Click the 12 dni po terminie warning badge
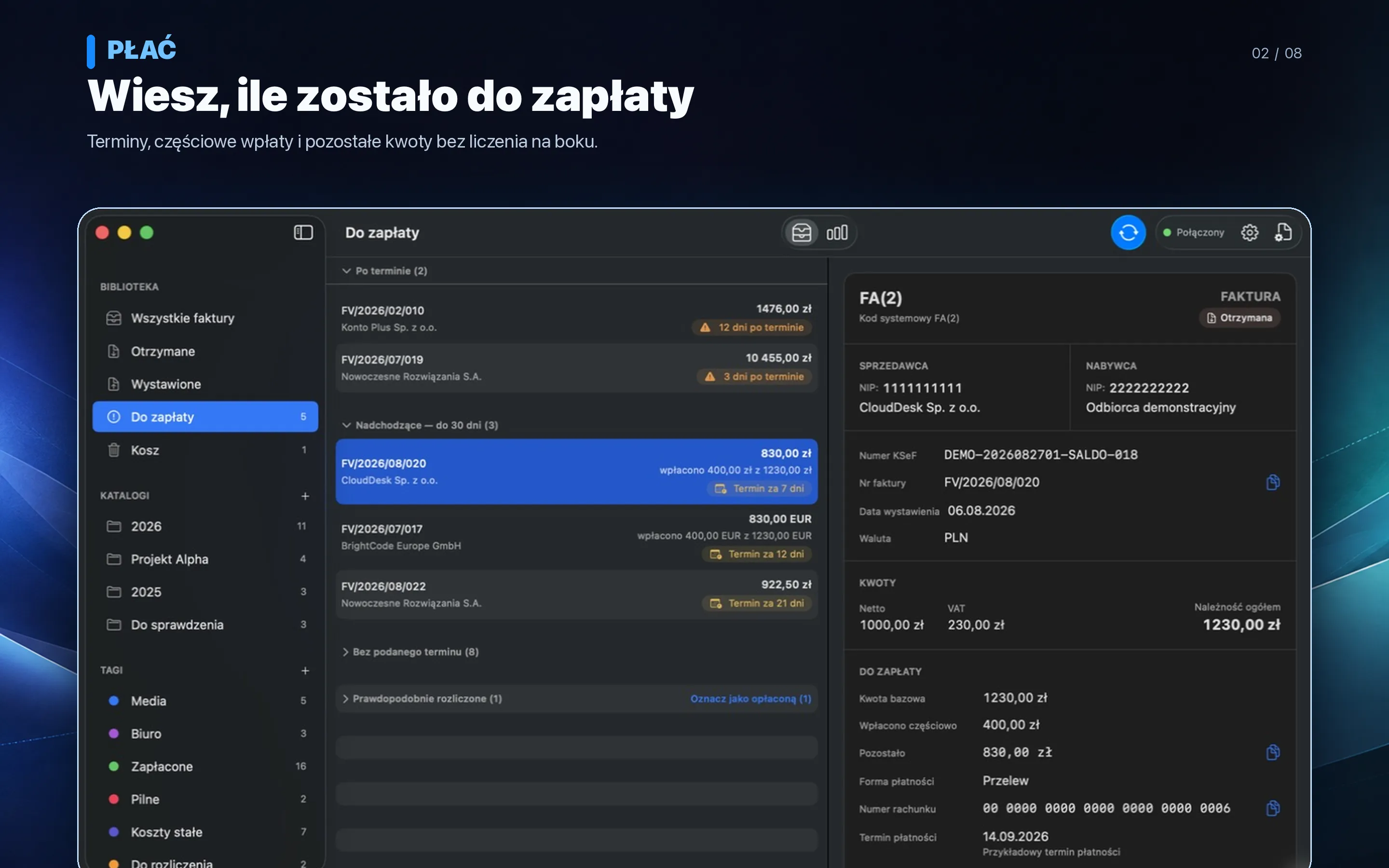 751,328
